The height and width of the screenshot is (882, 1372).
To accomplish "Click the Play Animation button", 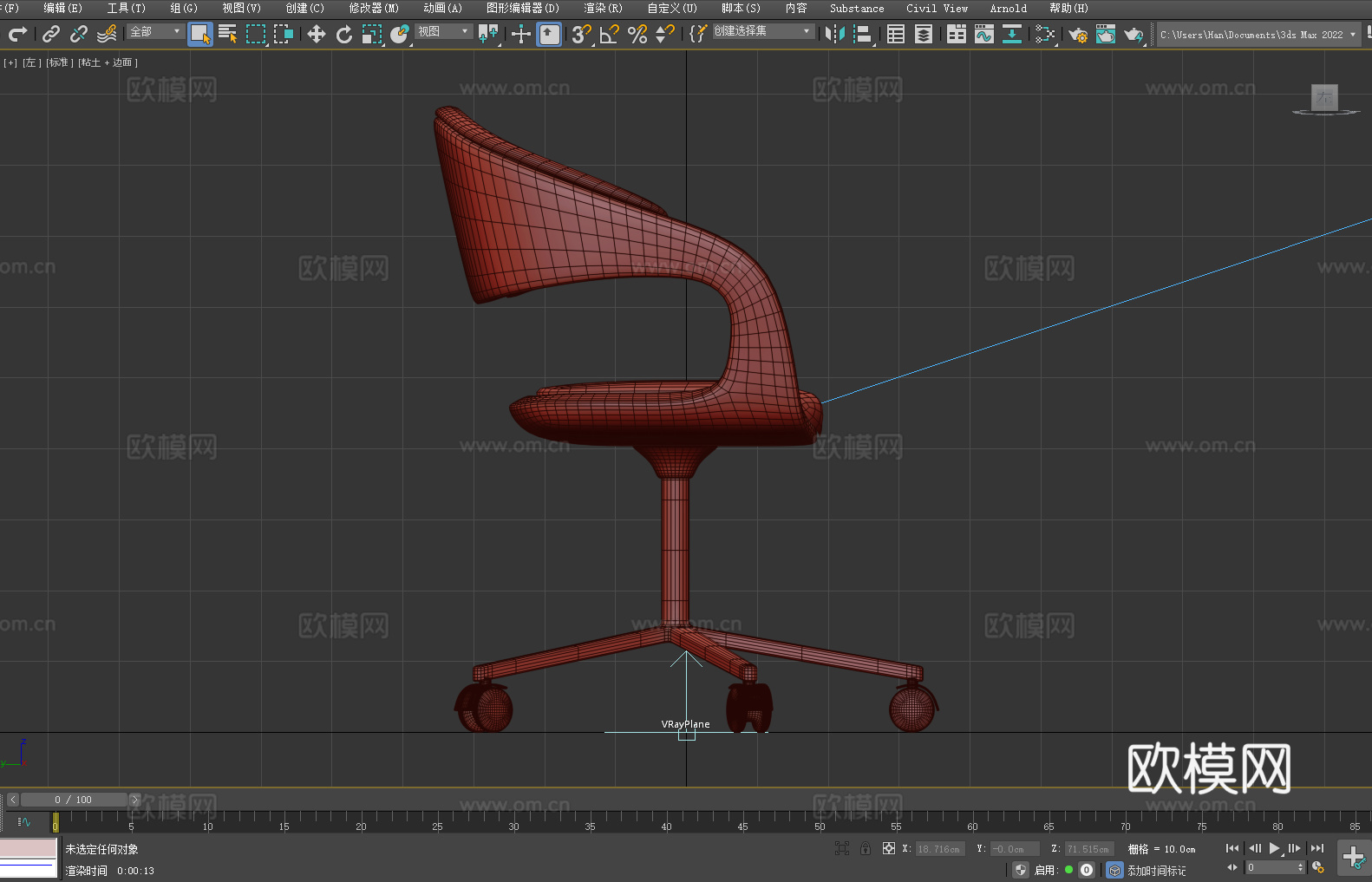I will click(x=1275, y=848).
